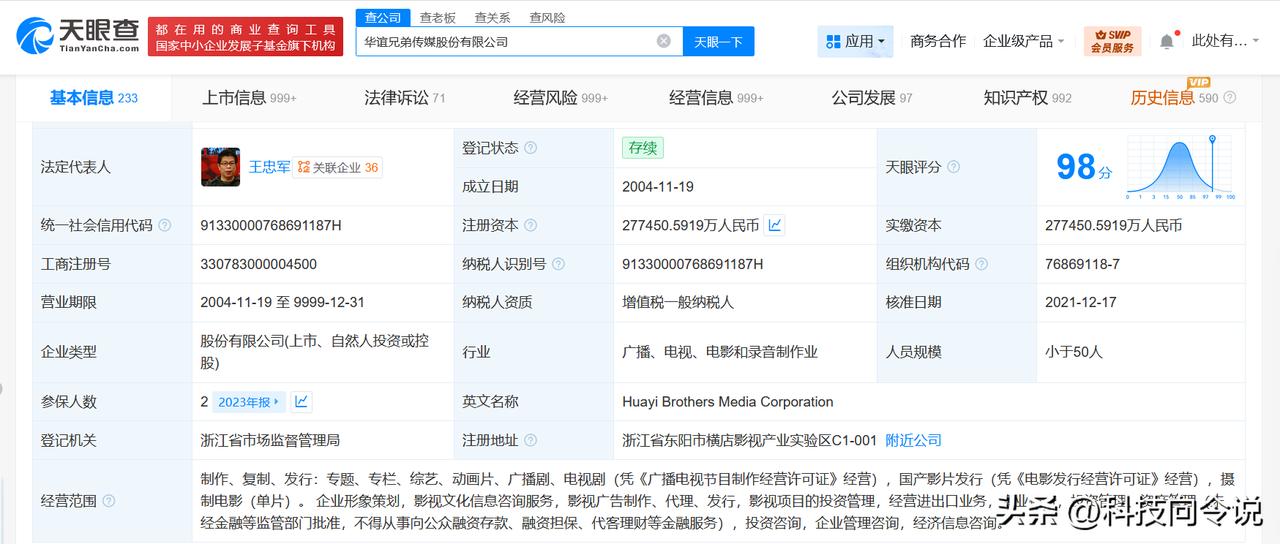
Task: Select the 基本信息 tab
Action: (94, 97)
